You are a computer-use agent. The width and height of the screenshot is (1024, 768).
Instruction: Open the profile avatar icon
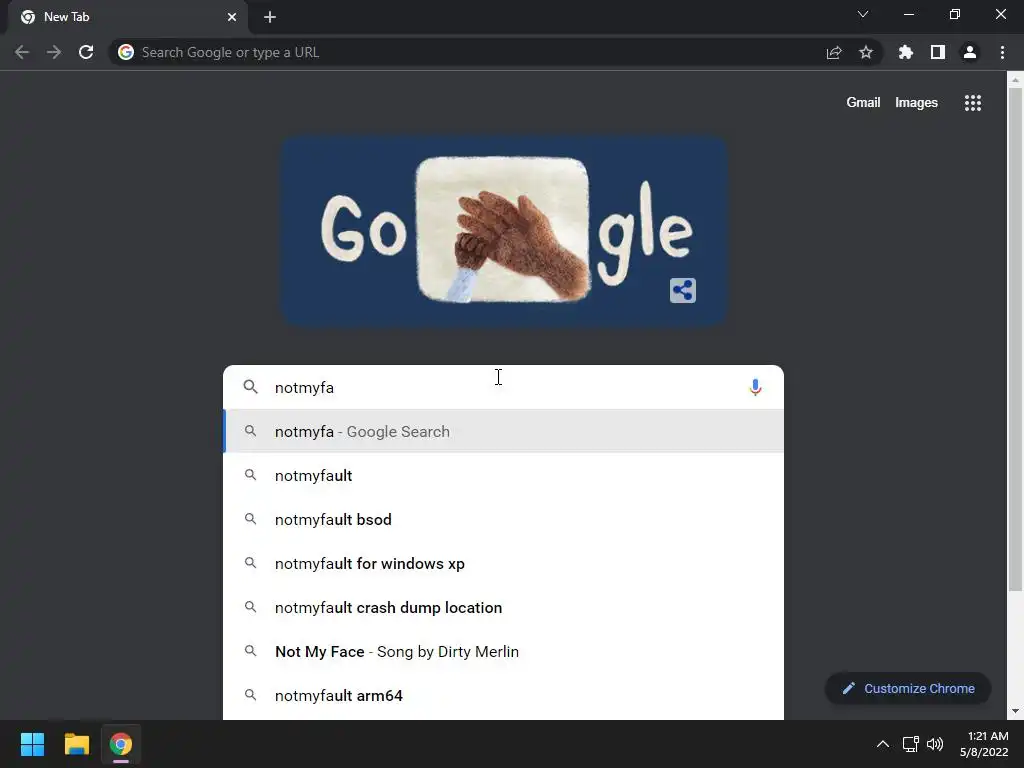click(970, 52)
